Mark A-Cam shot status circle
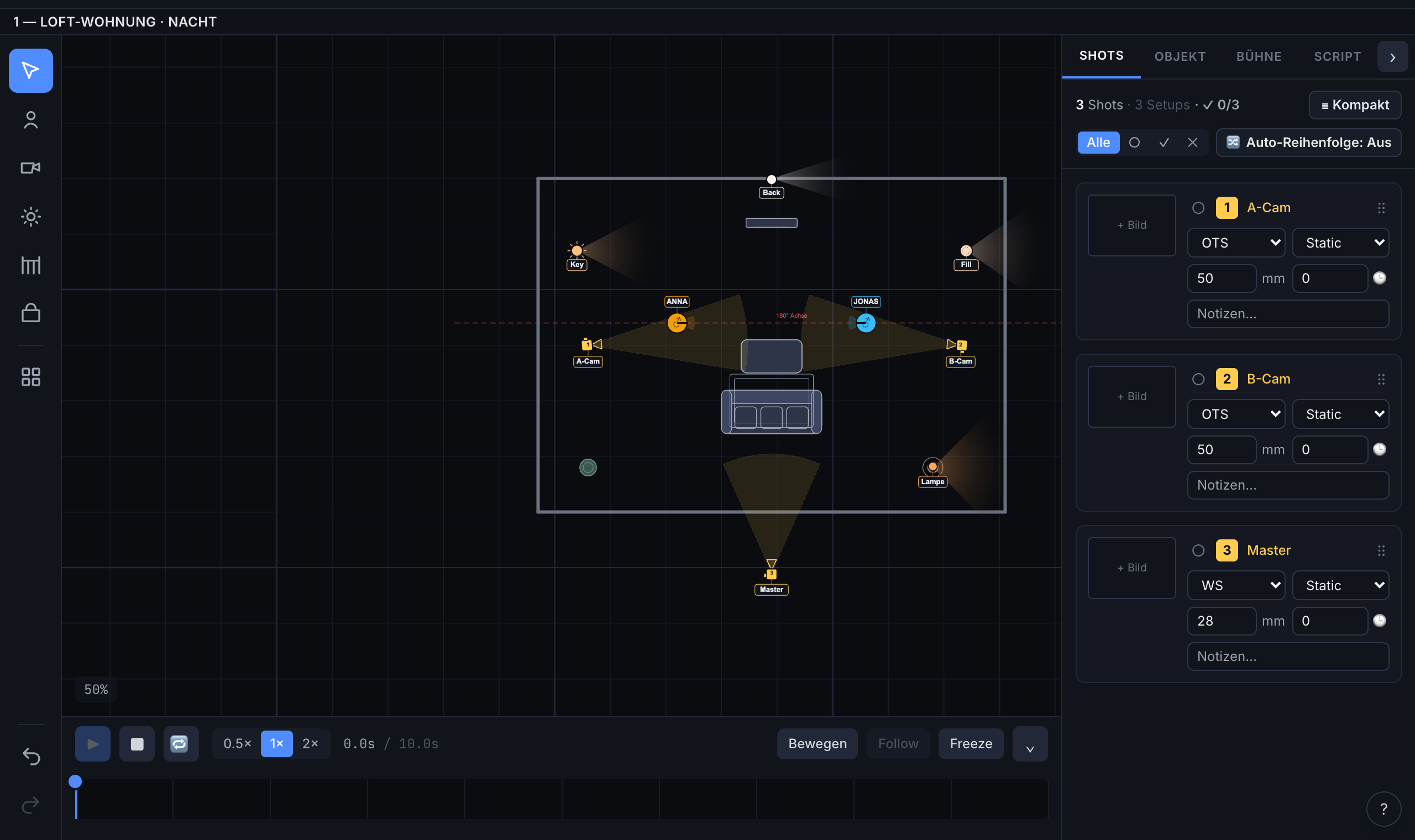The height and width of the screenshot is (840, 1415). pos(1198,208)
